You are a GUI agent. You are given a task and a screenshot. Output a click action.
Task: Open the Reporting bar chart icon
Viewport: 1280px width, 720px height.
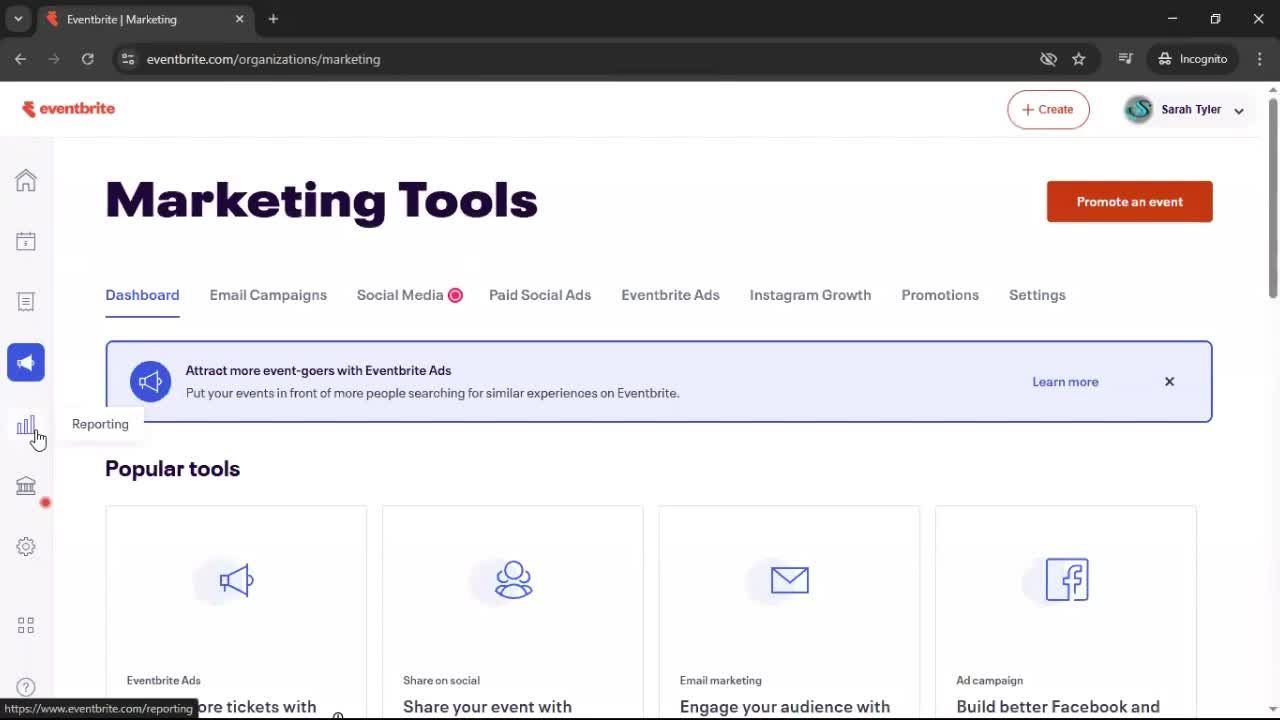click(x=26, y=425)
